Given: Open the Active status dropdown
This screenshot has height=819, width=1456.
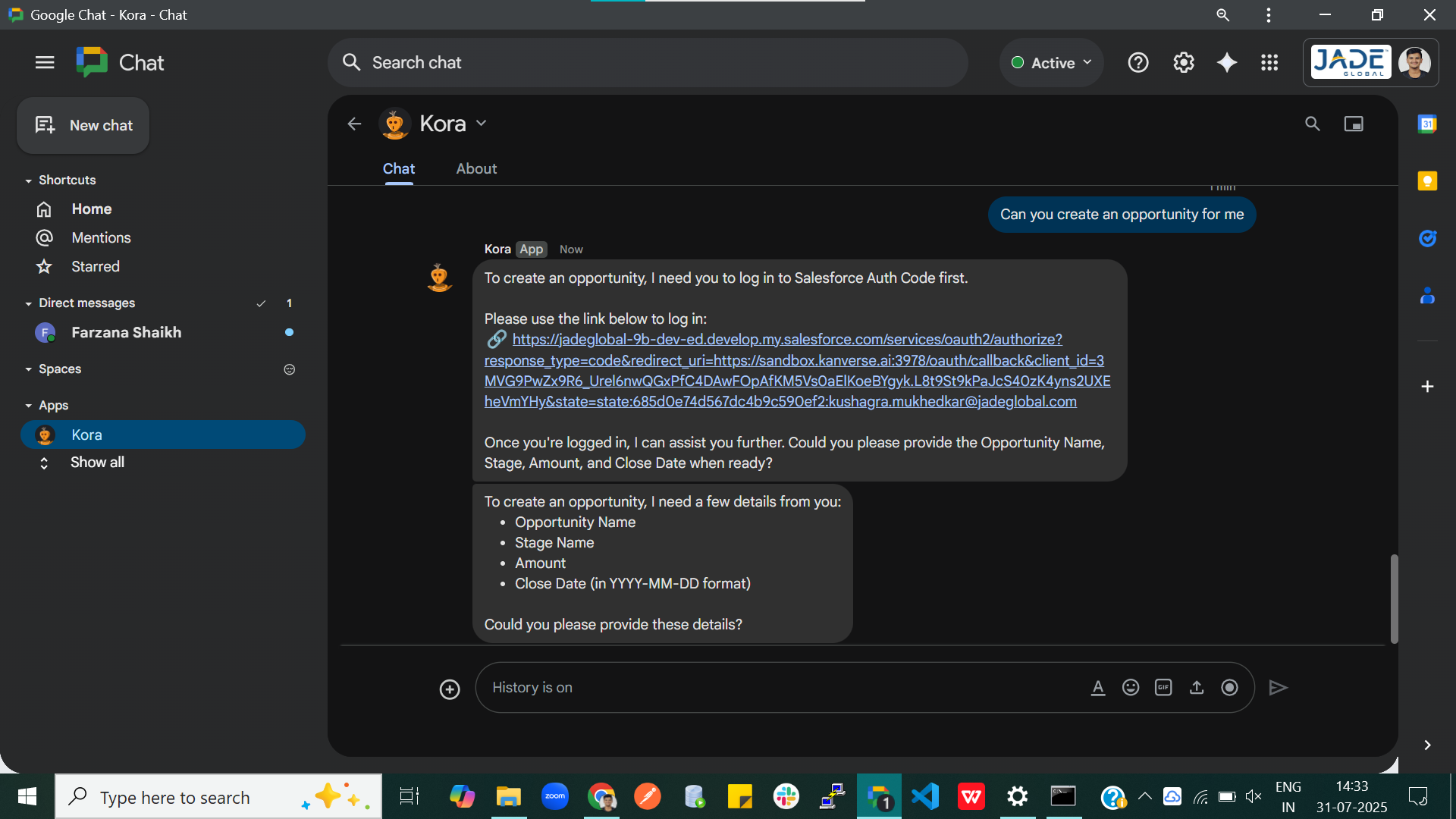Looking at the screenshot, I should point(1051,63).
